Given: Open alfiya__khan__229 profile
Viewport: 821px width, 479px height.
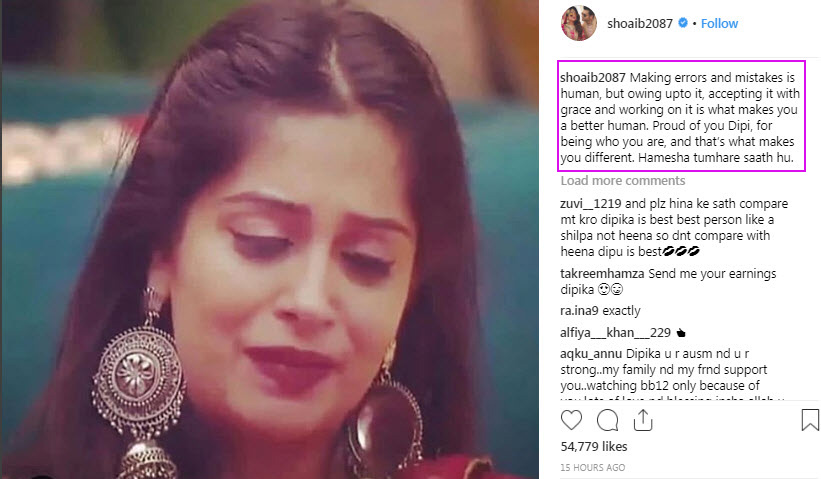Looking at the screenshot, I should coord(615,332).
